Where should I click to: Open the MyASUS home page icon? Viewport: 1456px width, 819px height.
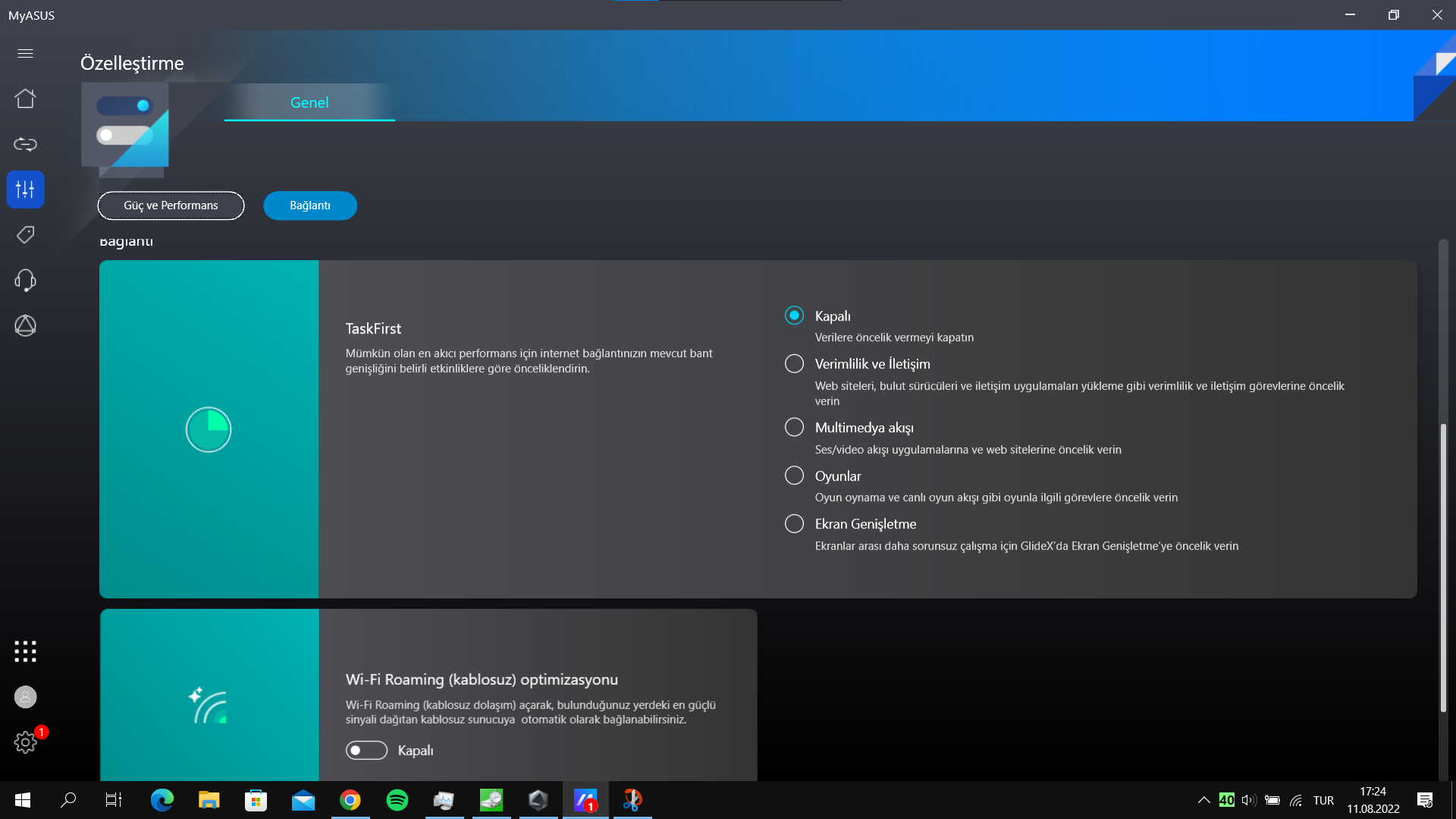pyautogui.click(x=25, y=99)
